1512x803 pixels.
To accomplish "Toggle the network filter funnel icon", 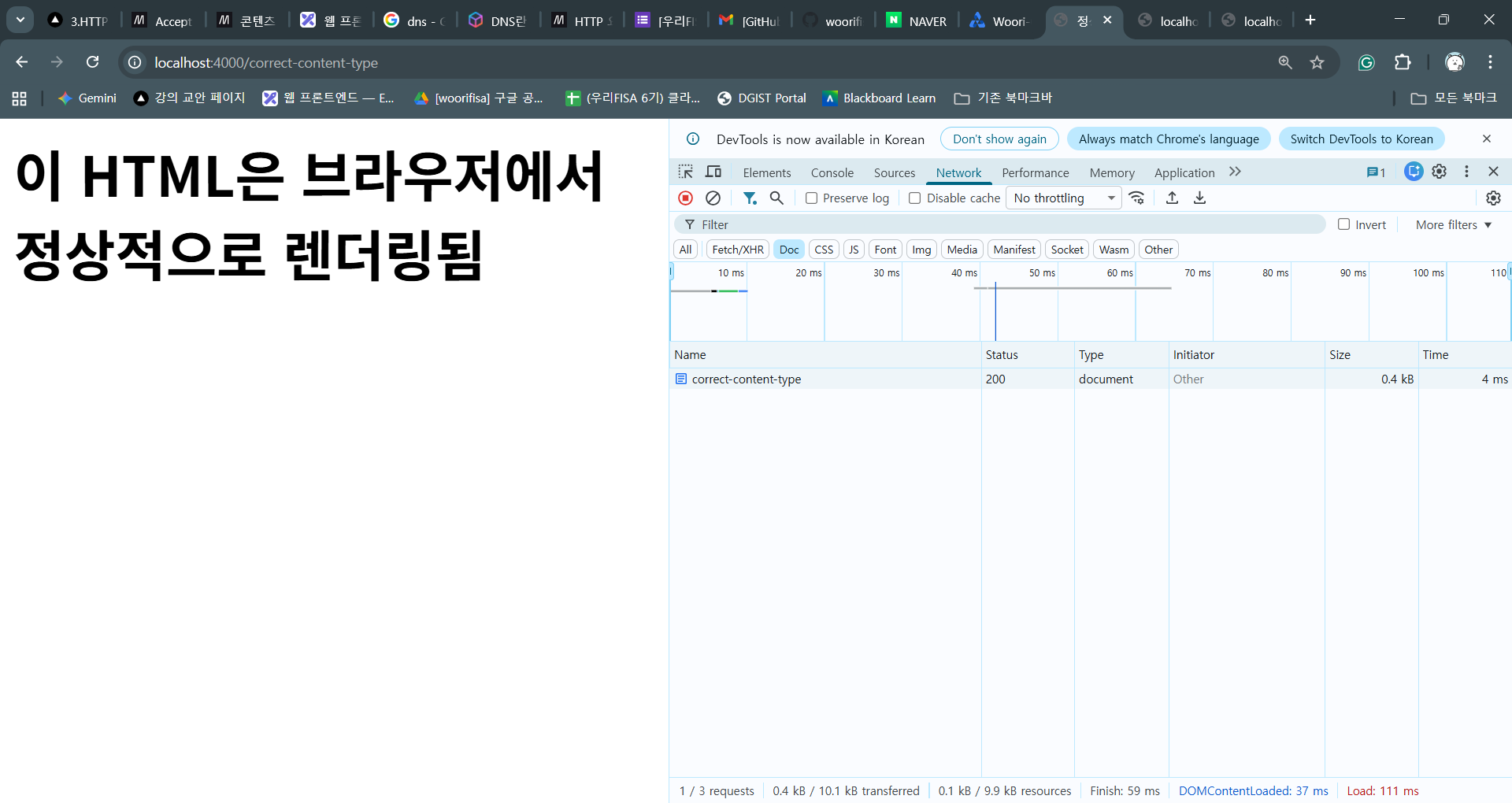I will click(x=750, y=198).
